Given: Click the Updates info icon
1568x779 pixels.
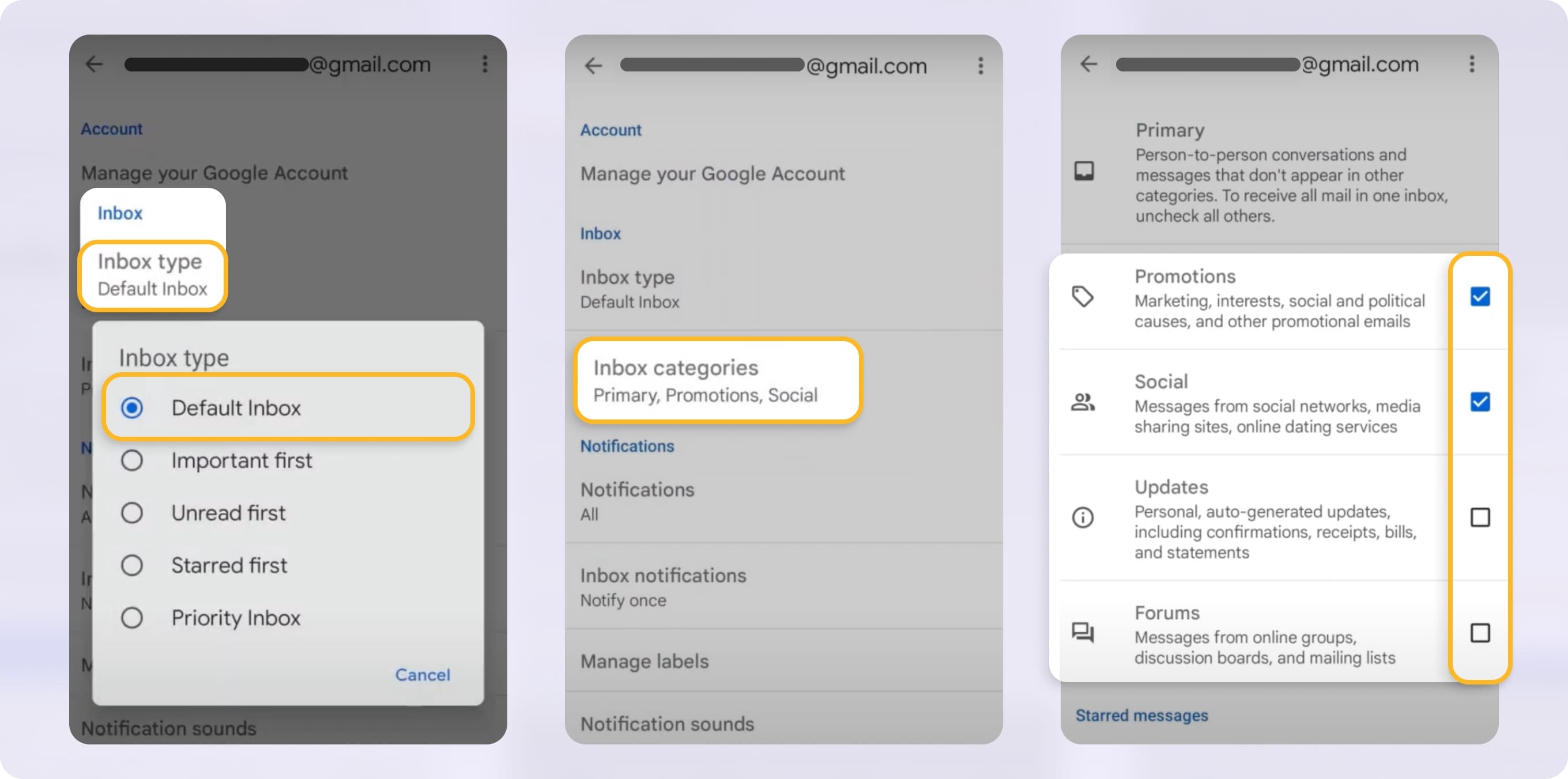Looking at the screenshot, I should [x=1083, y=519].
